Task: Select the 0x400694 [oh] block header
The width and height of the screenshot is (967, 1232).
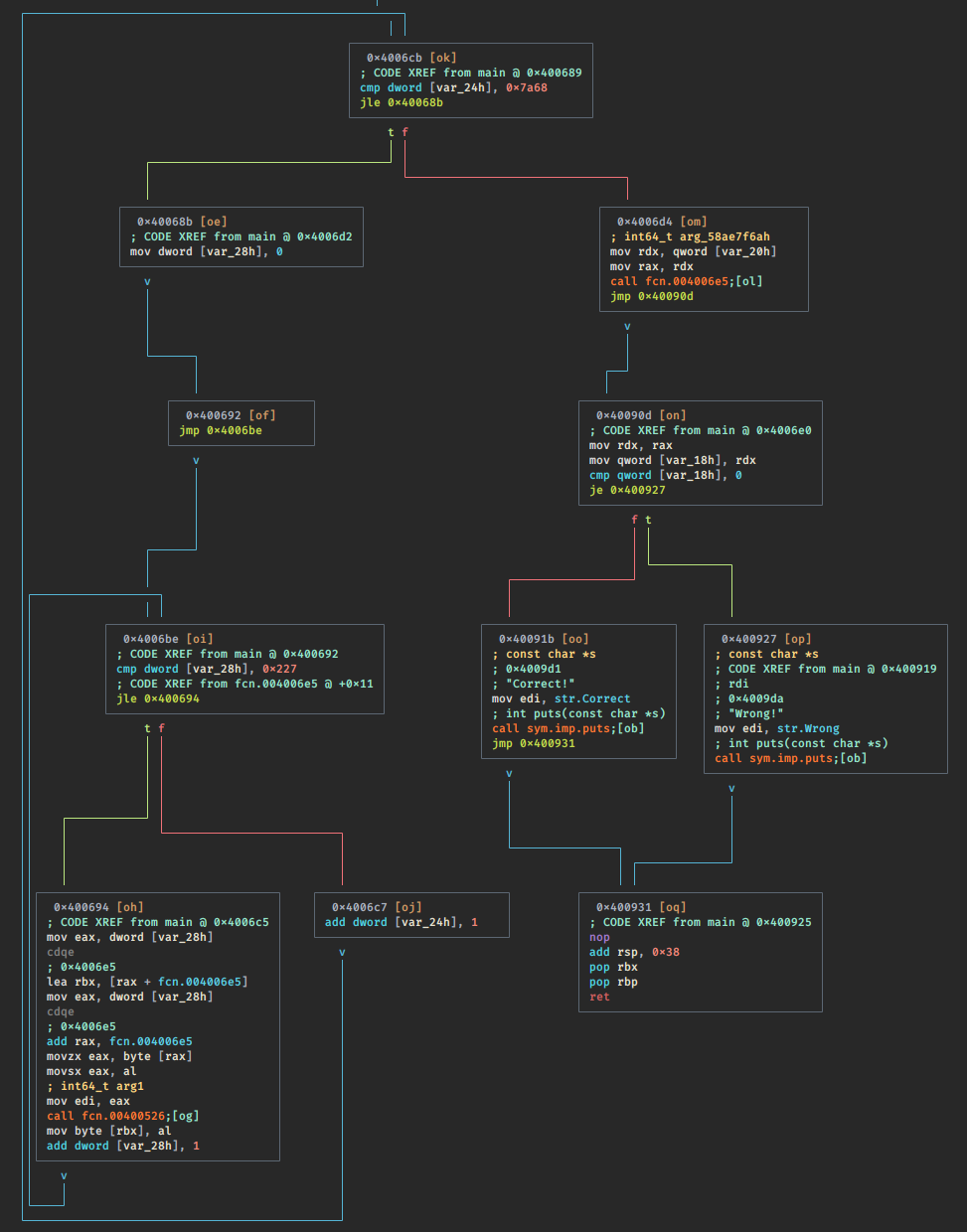Action: coord(98,907)
